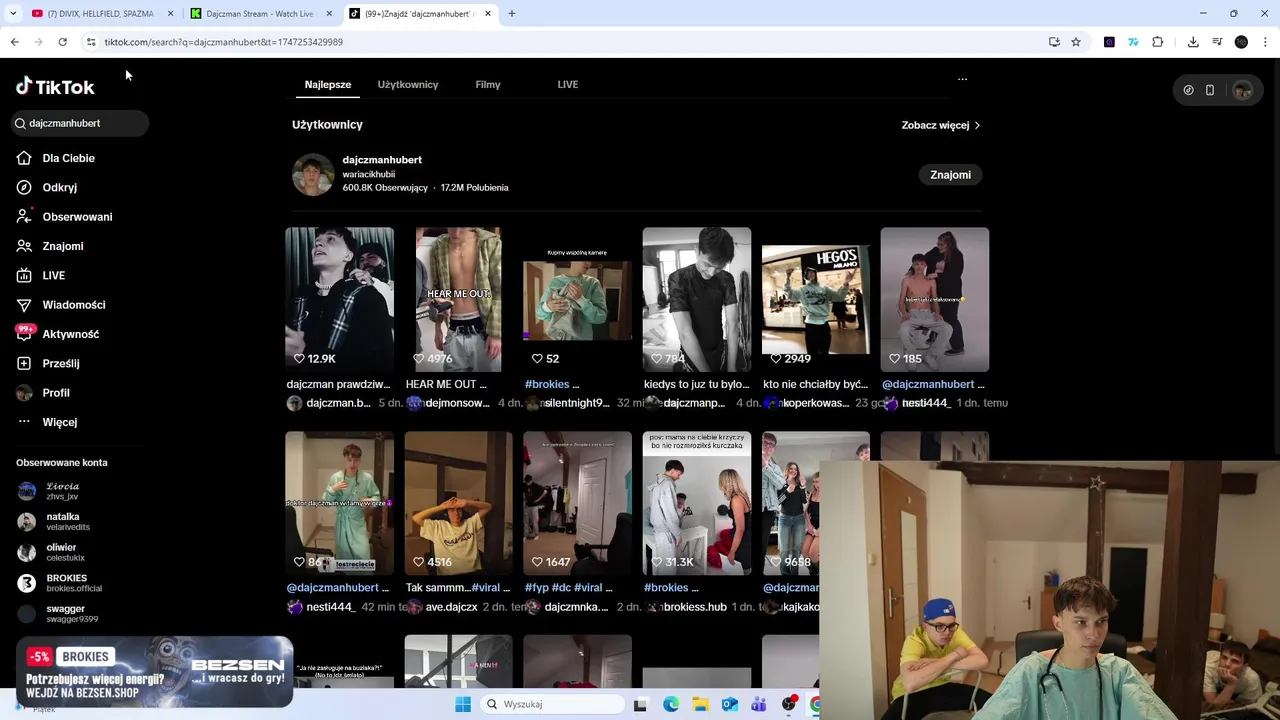The image size is (1280, 720).
Task: Open dajczmanhubert profile avatar
Action: click(313, 175)
